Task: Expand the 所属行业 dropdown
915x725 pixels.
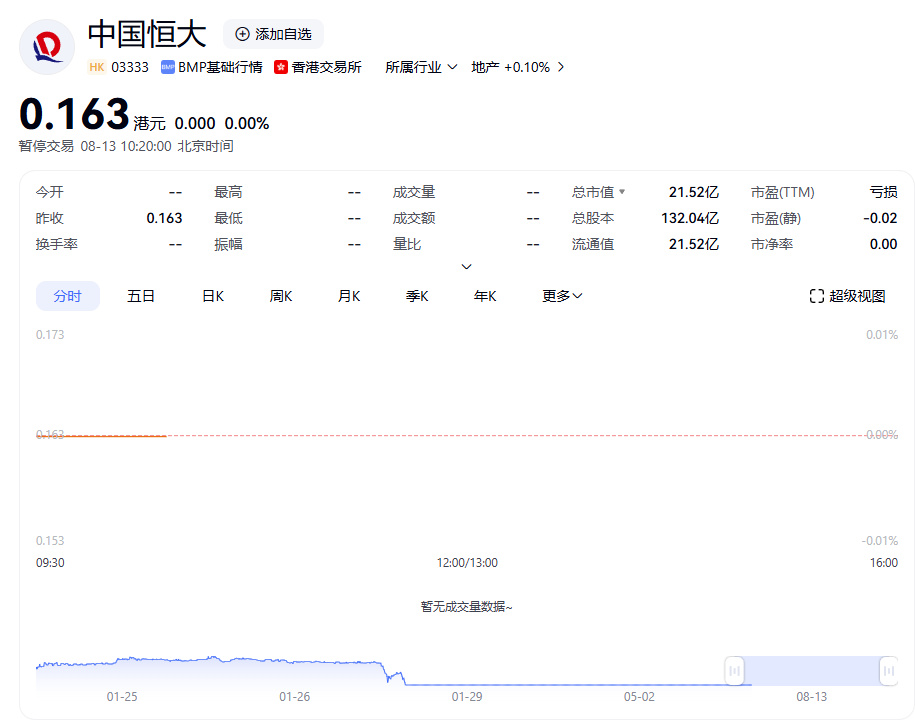Action: click(x=421, y=67)
